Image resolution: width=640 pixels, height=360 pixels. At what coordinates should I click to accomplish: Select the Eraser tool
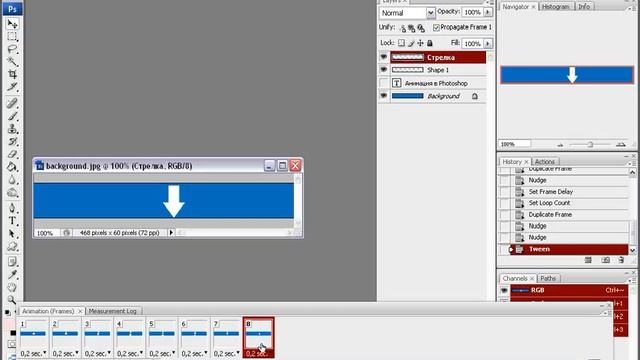12,154
